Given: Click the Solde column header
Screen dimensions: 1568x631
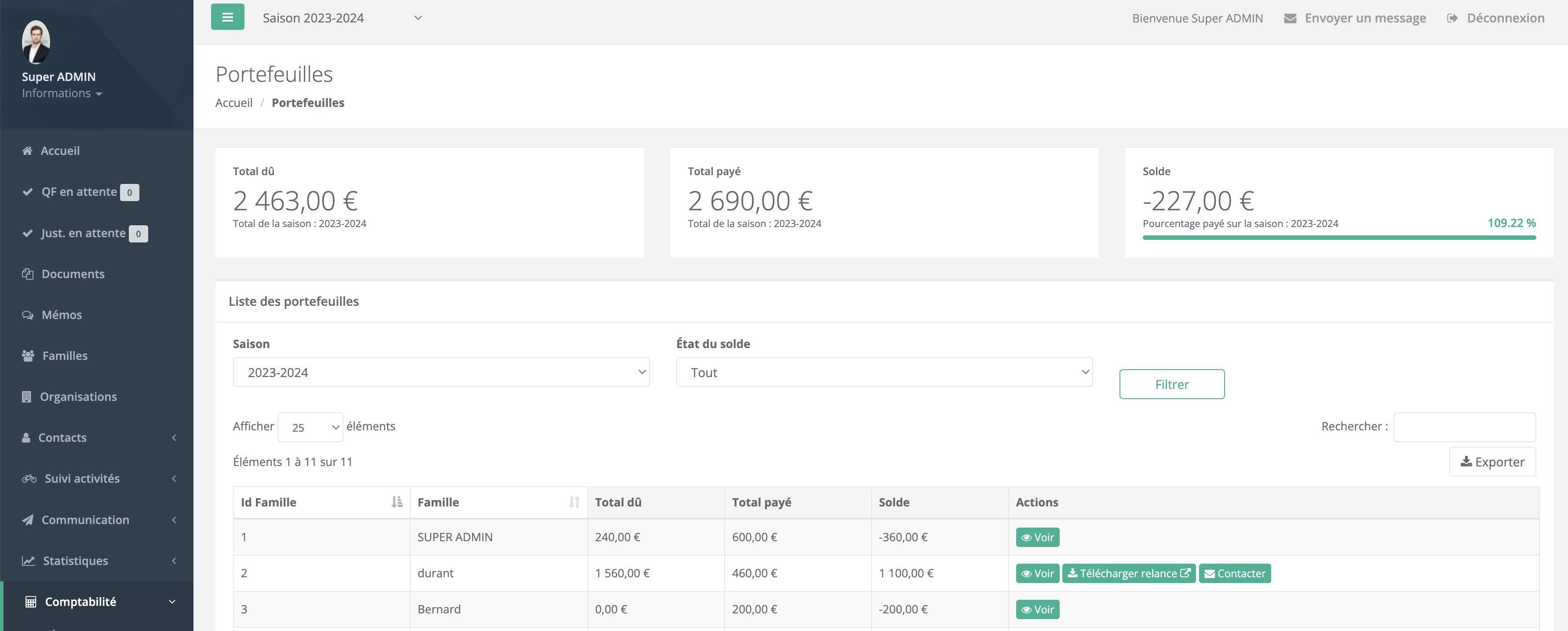Looking at the screenshot, I should coord(940,502).
